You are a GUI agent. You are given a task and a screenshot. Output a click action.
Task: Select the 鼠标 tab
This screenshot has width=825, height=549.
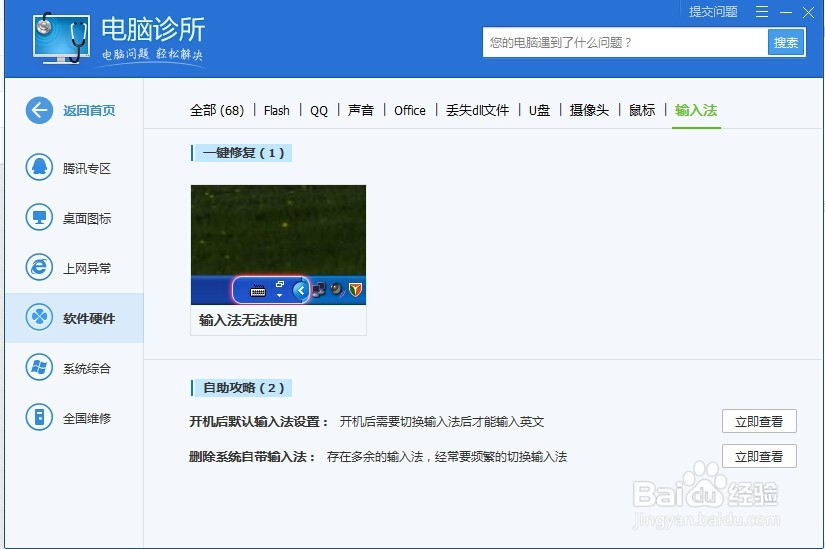[x=642, y=111]
